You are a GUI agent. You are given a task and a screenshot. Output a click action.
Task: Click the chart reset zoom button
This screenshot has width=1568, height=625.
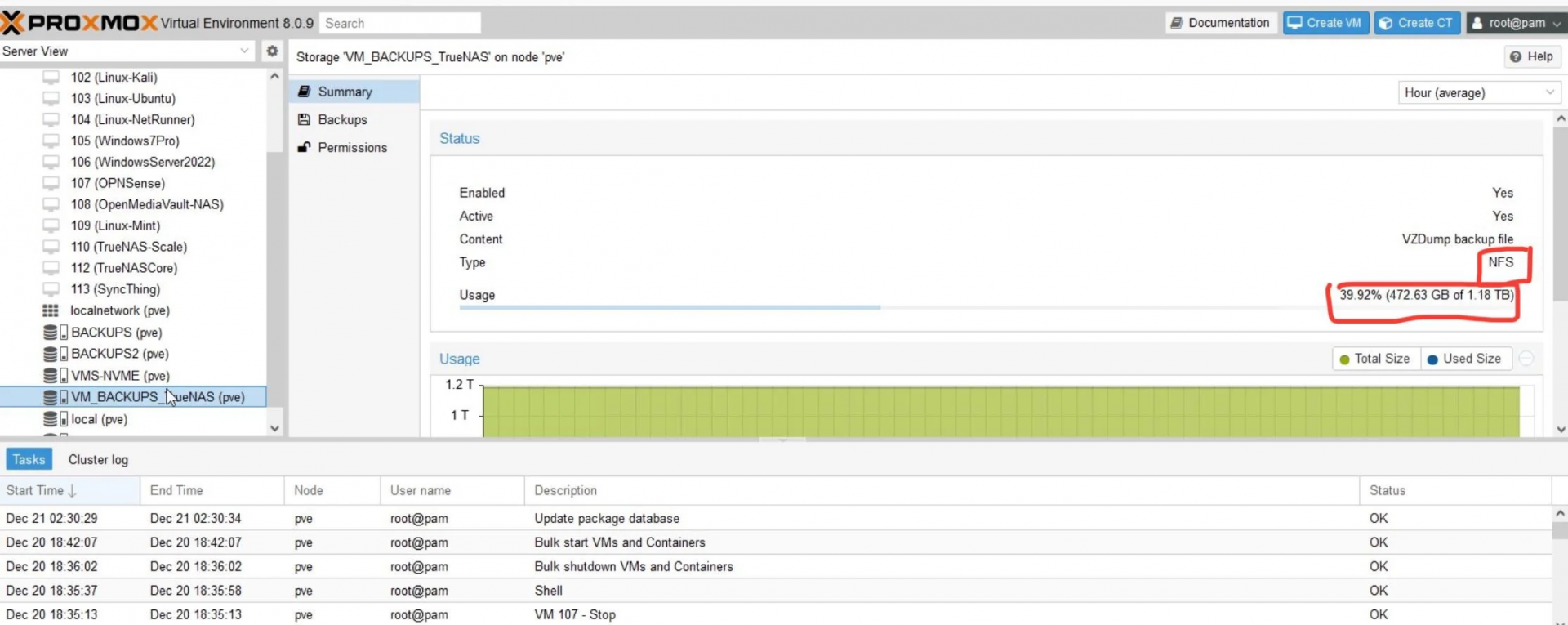(x=1526, y=359)
